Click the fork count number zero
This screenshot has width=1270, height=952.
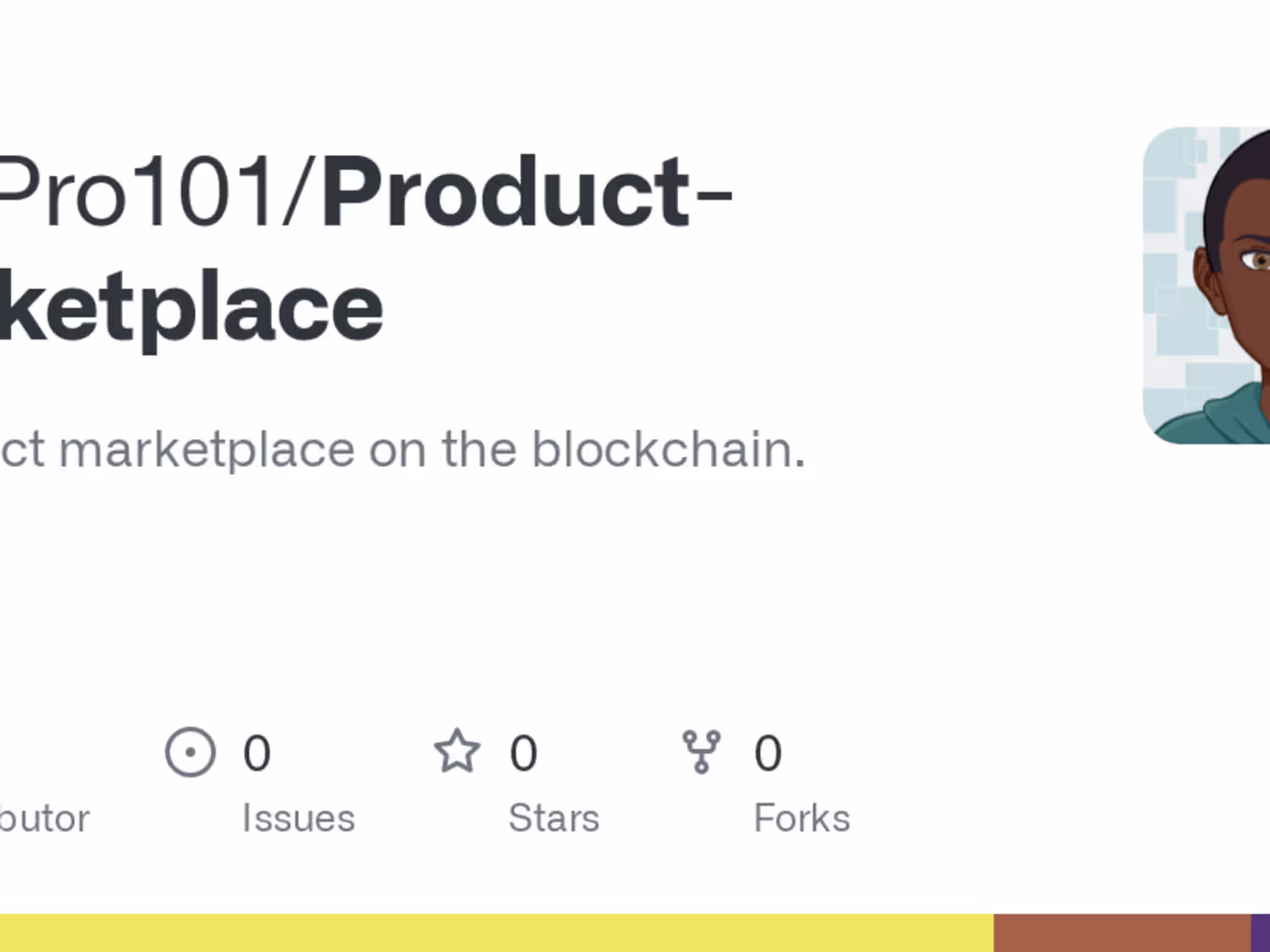pos(768,753)
